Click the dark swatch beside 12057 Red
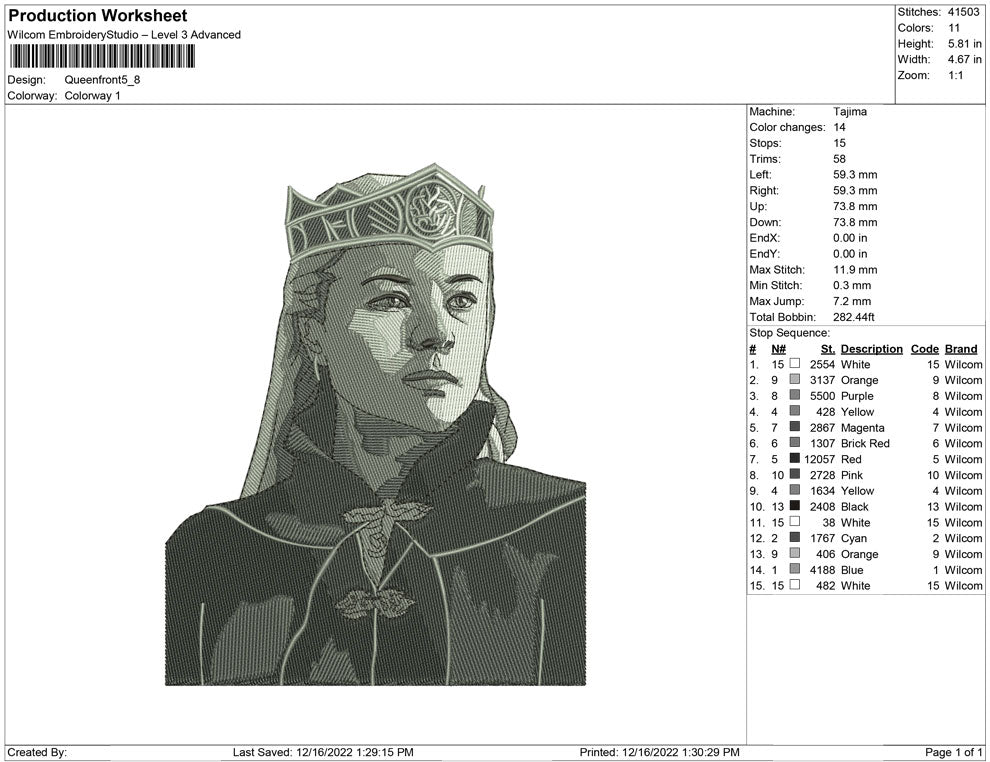 tap(795, 458)
